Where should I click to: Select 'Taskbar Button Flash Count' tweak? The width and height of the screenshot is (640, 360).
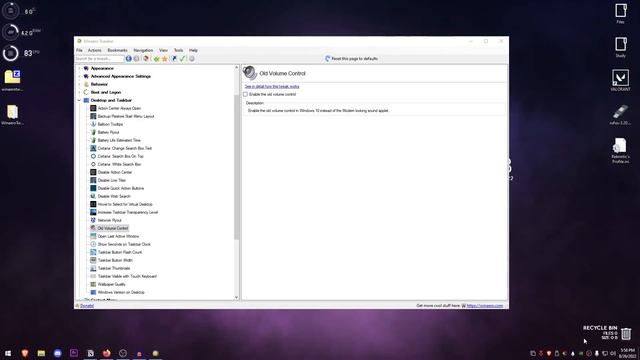tap(120, 252)
